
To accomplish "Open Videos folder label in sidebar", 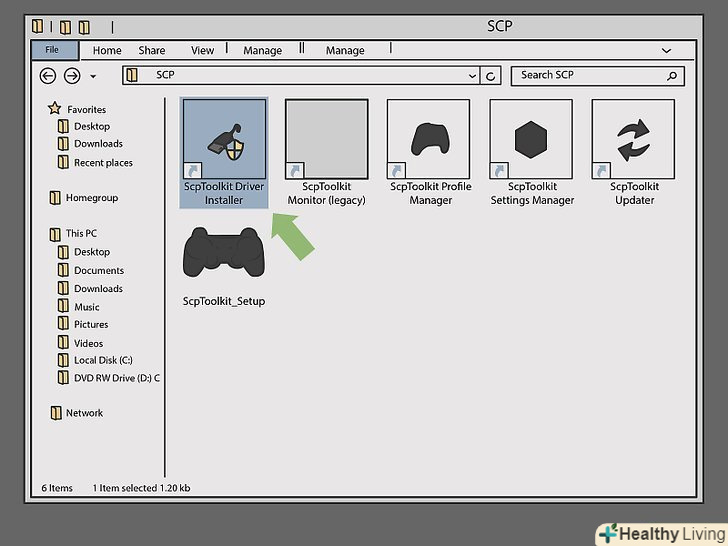I will coord(88,343).
